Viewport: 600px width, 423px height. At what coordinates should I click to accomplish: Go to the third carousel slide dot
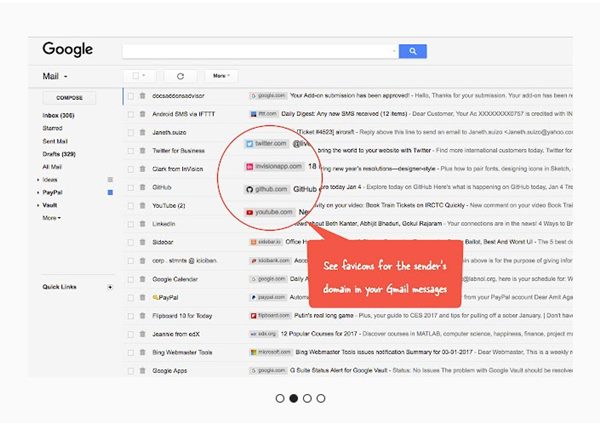pos(307,399)
